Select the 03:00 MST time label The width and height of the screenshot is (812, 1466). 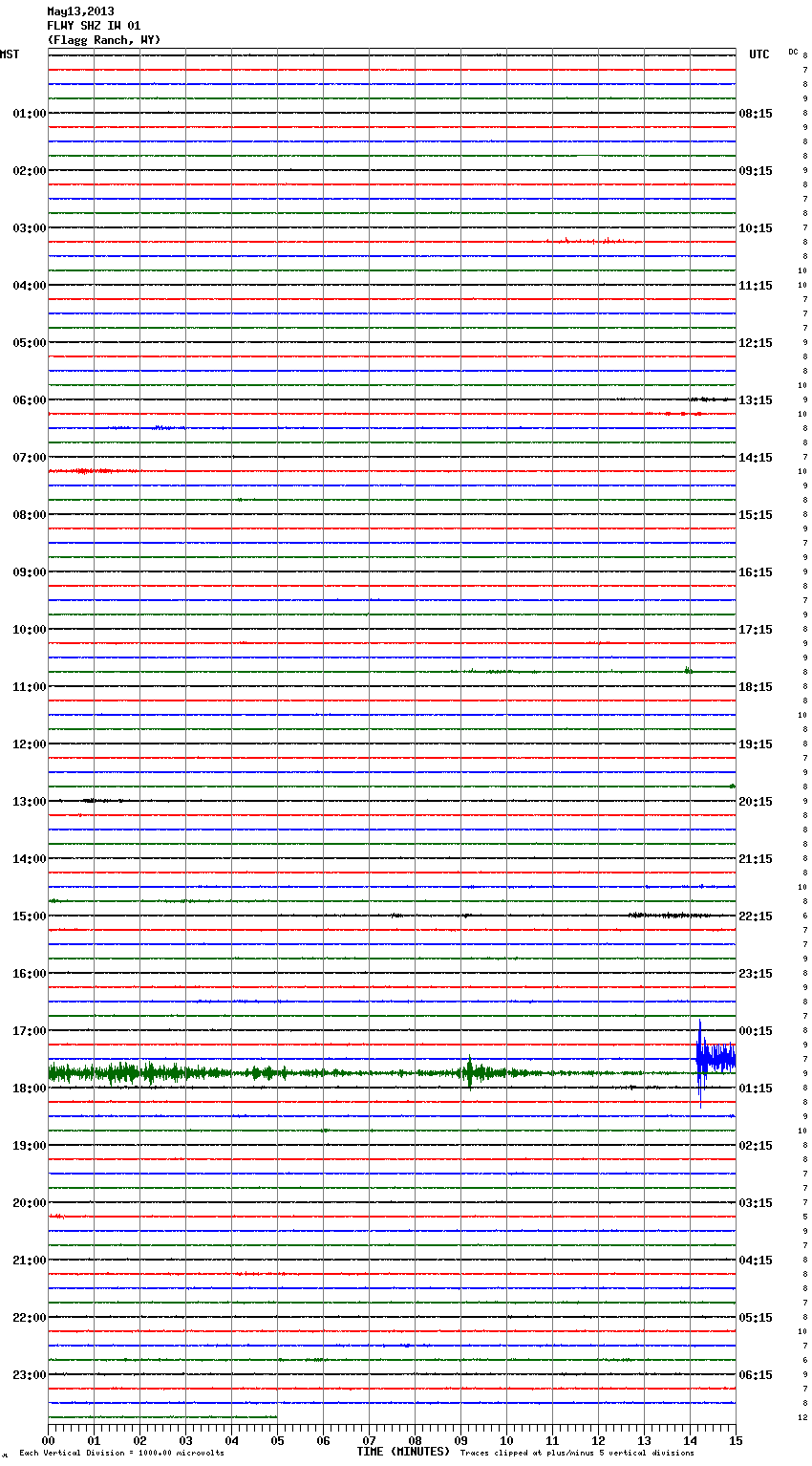pyautogui.click(x=30, y=228)
